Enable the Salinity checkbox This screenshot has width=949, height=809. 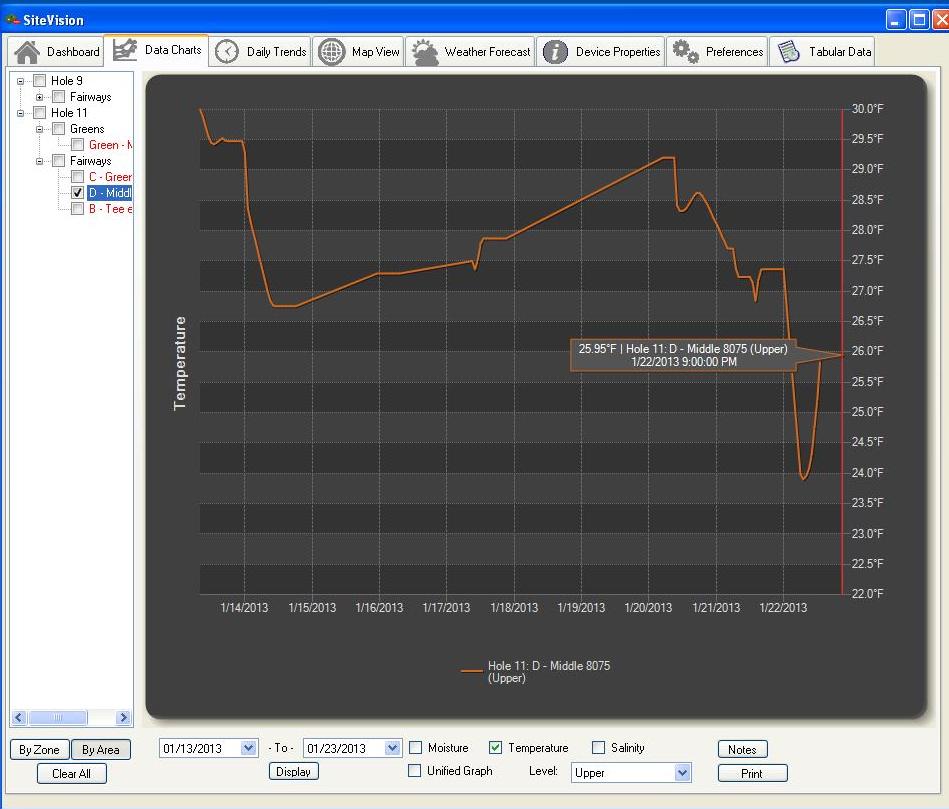pos(599,748)
